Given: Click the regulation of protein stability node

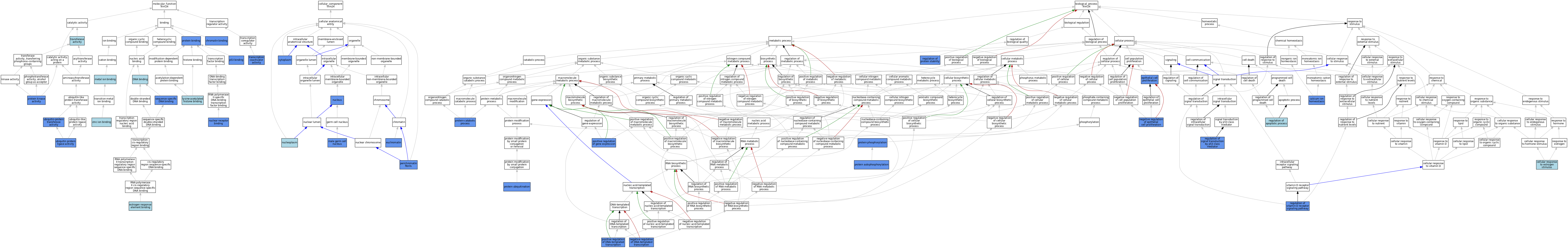Looking at the screenshot, I should [x=930, y=60].
